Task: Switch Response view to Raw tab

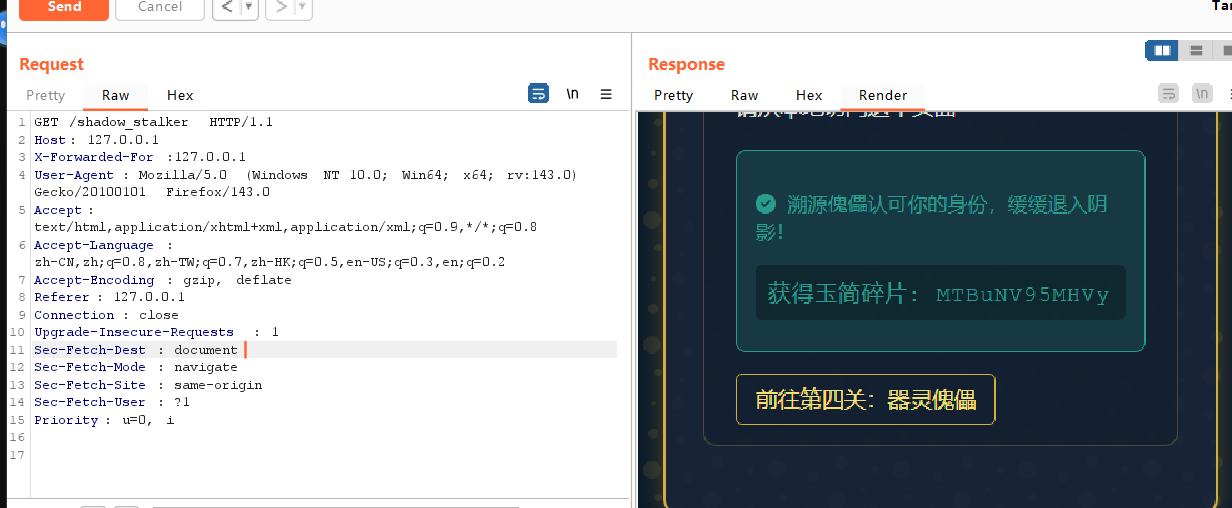Action: coord(744,95)
